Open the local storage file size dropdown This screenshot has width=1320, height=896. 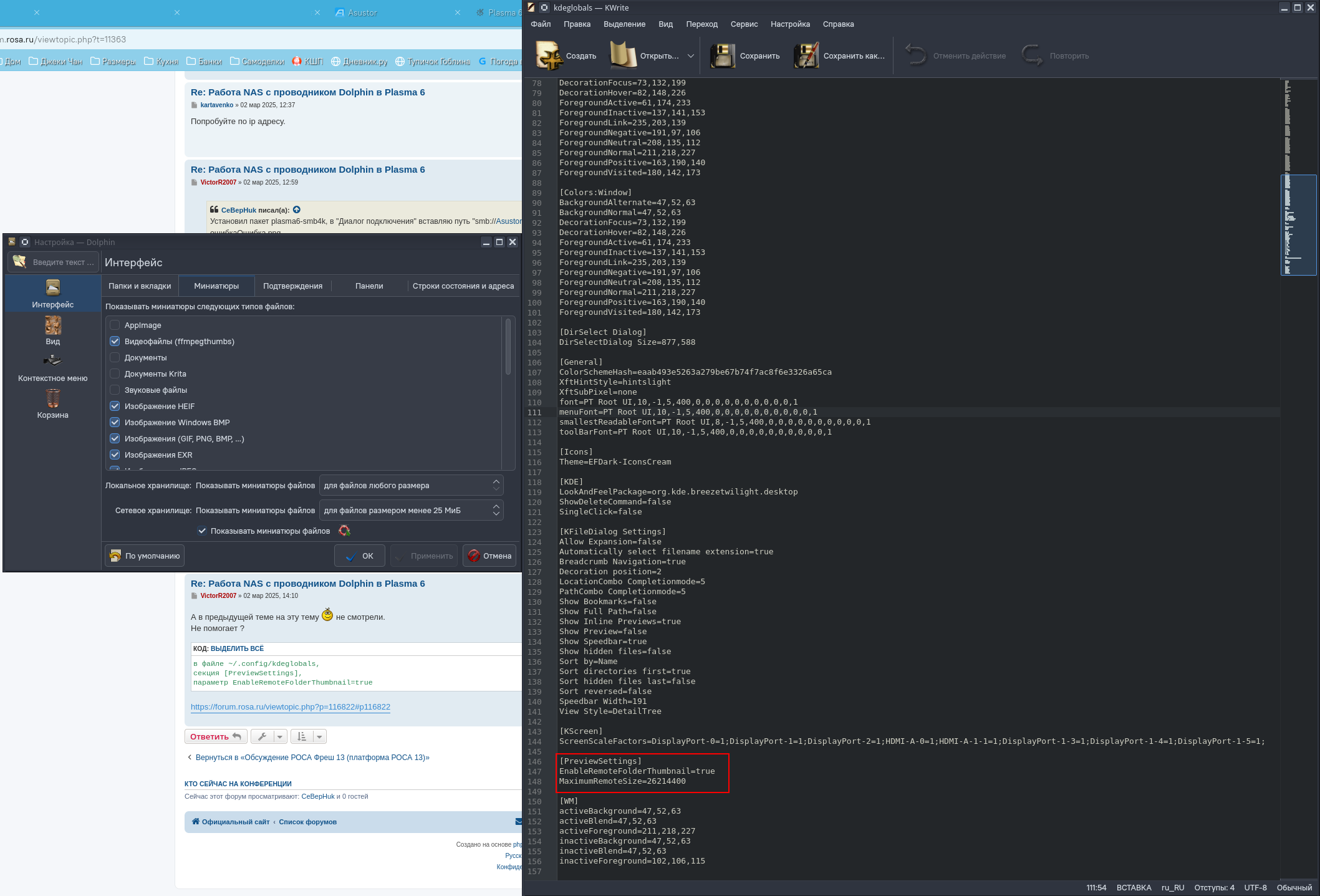[x=411, y=485]
